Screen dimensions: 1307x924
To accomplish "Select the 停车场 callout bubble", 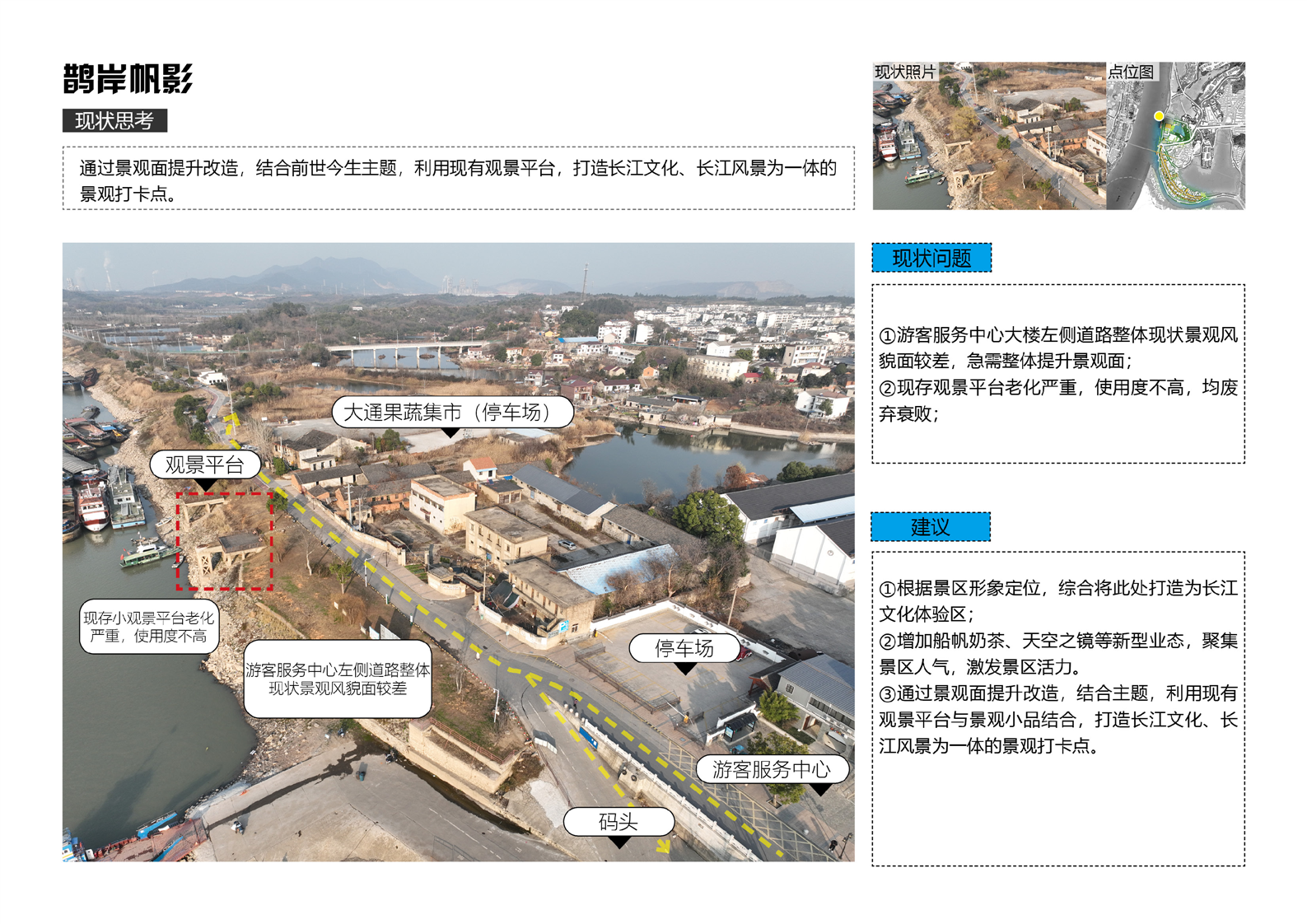I will [x=684, y=648].
